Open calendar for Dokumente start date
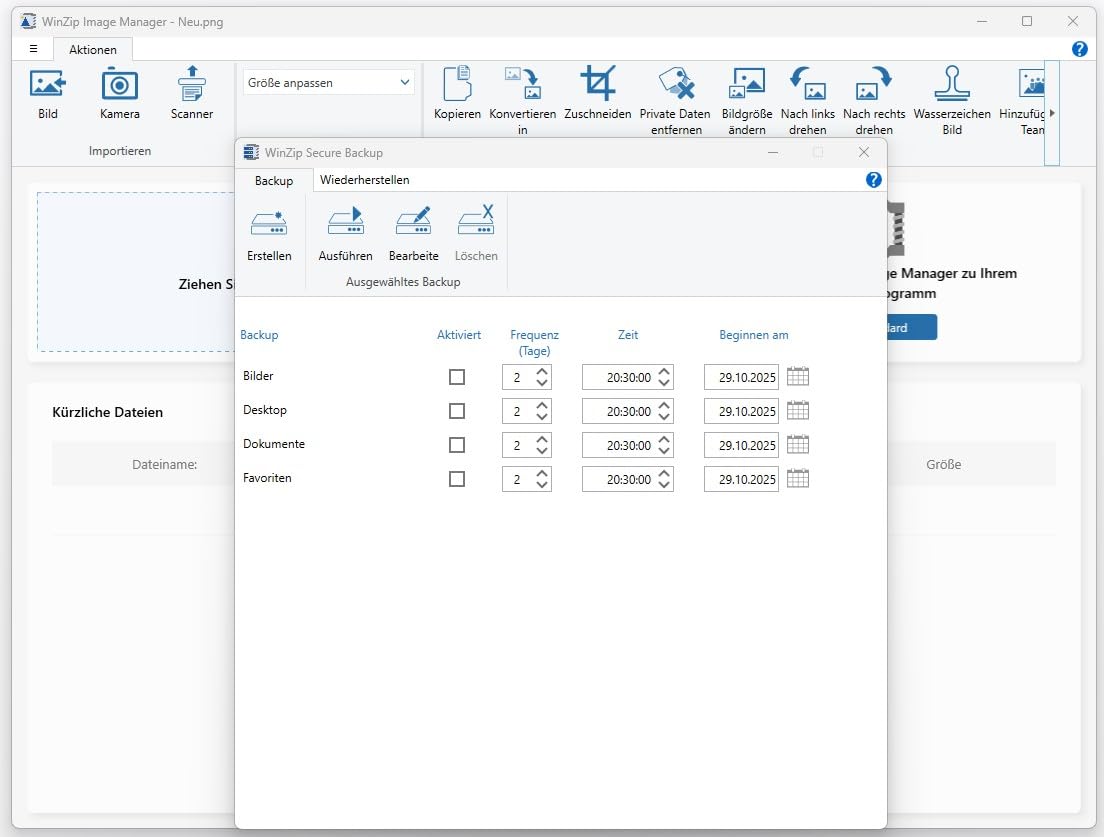The height and width of the screenshot is (837, 1104). click(x=798, y=444)
